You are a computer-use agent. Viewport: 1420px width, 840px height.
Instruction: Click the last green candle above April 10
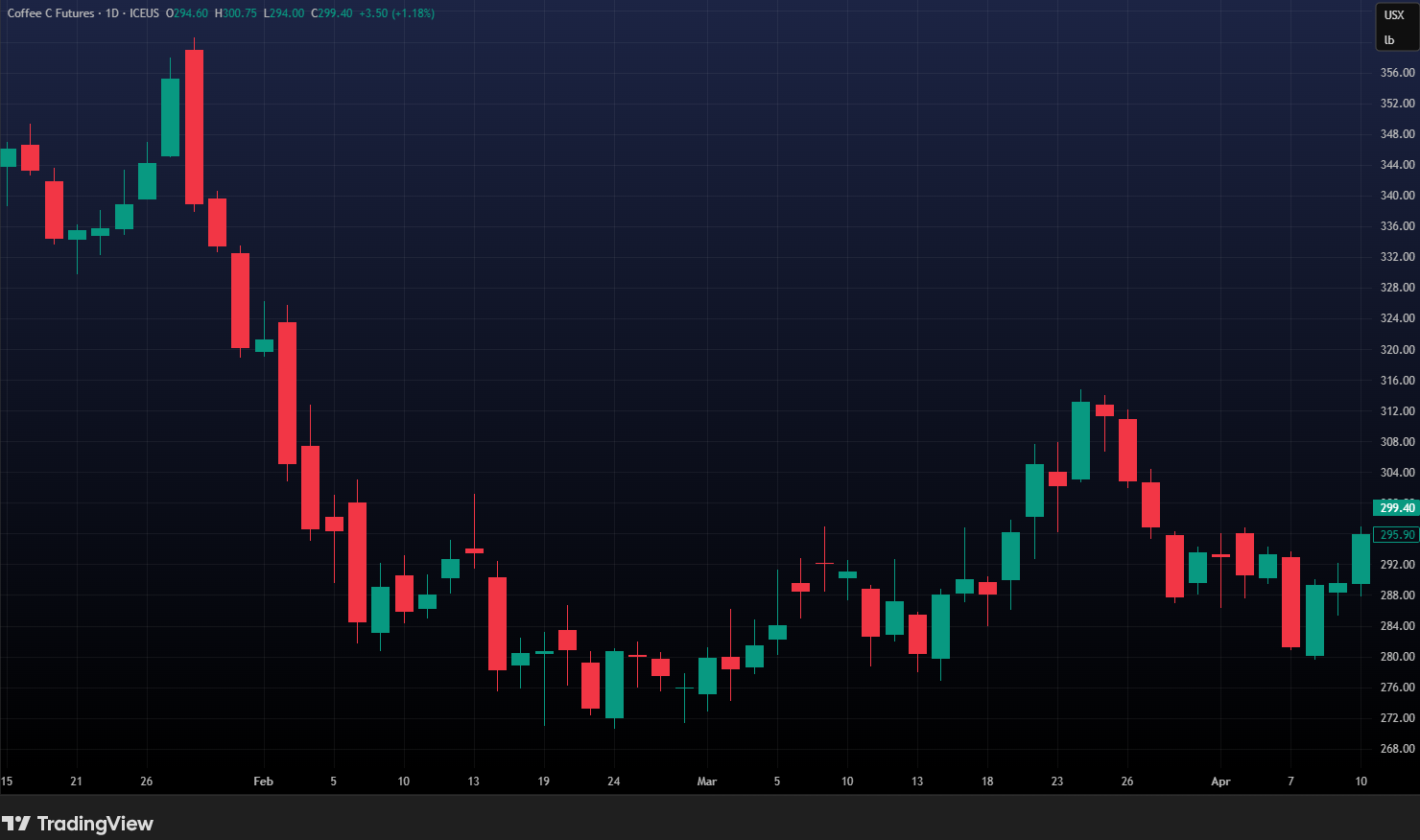(1361, 559)
